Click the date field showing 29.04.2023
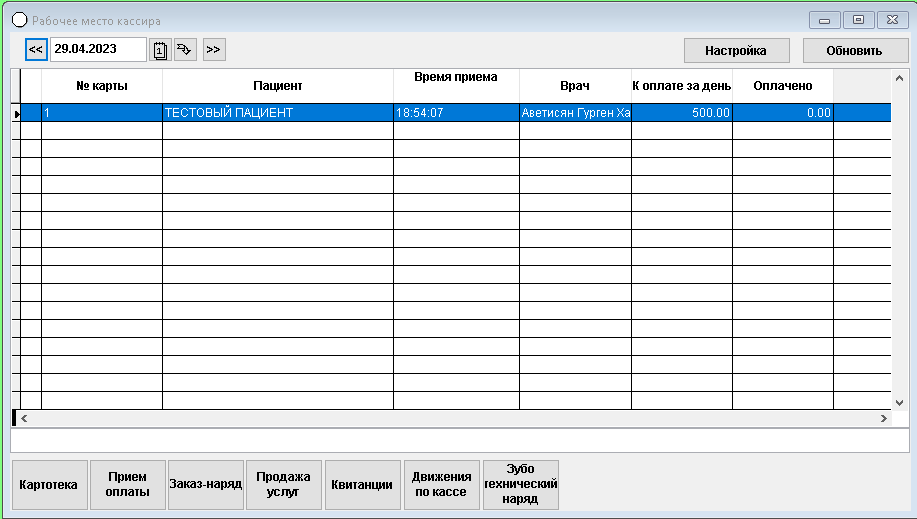 [97, 49]
